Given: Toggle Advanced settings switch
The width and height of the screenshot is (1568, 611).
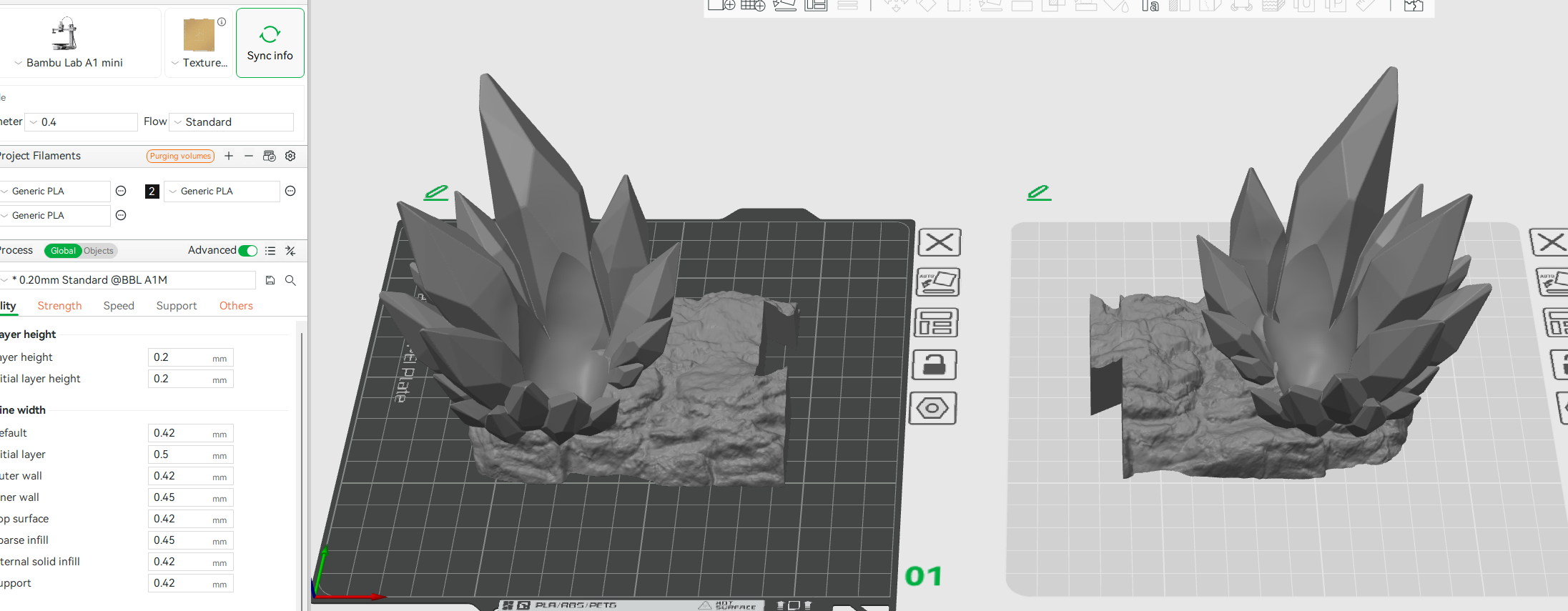Looking at the screenshot, I should tap(247, 251).
